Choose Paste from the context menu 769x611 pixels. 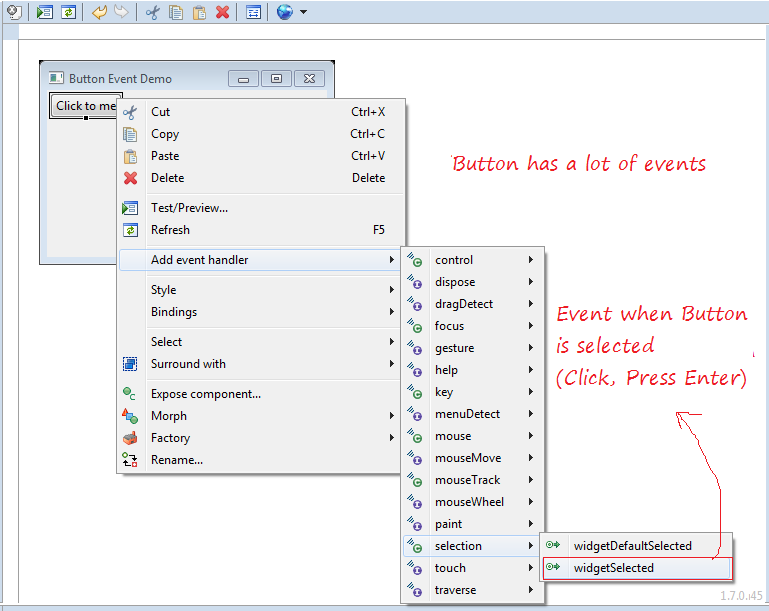261,156
